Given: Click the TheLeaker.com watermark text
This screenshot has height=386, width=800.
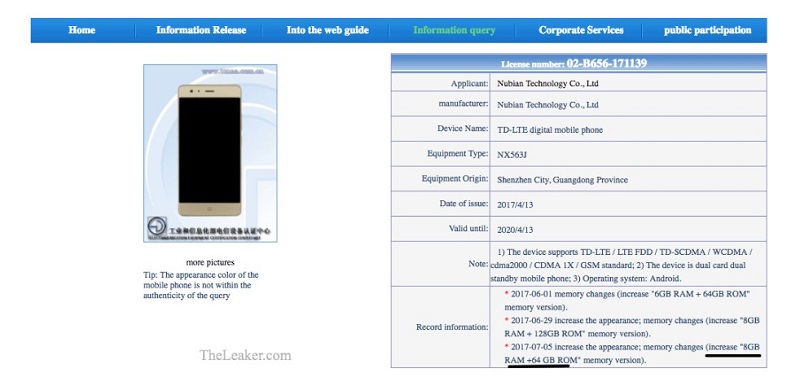Looking at the screenshot, I should tap(245, 355).
